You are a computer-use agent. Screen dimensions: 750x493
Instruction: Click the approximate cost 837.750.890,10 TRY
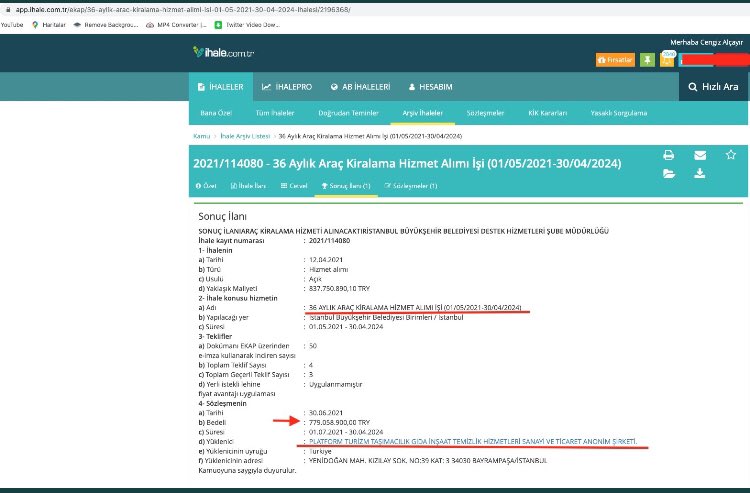(x=340, y=288)
